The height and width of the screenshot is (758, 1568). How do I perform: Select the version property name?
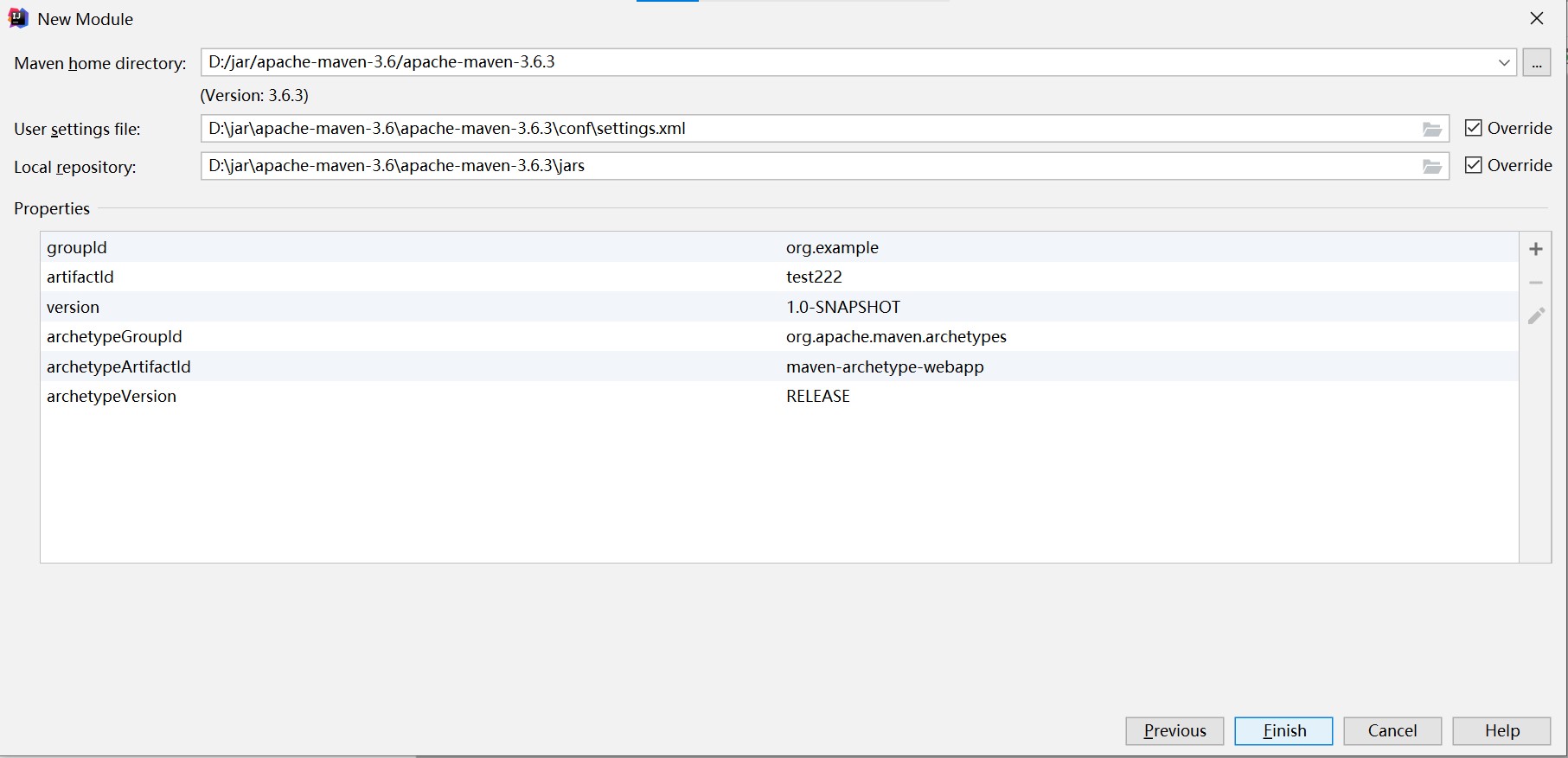click(x=73, y=307)
